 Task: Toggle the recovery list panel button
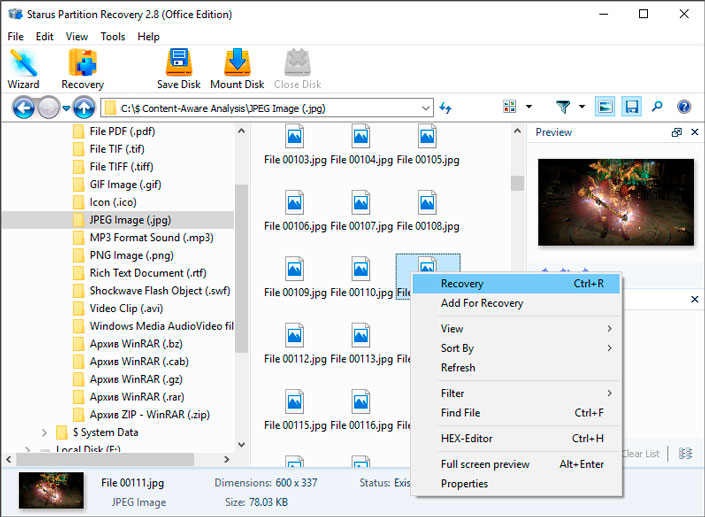(632, 107)
